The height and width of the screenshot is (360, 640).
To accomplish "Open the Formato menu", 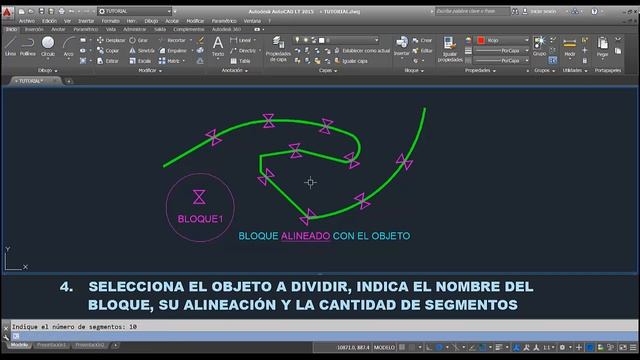I will pos(110,21).
